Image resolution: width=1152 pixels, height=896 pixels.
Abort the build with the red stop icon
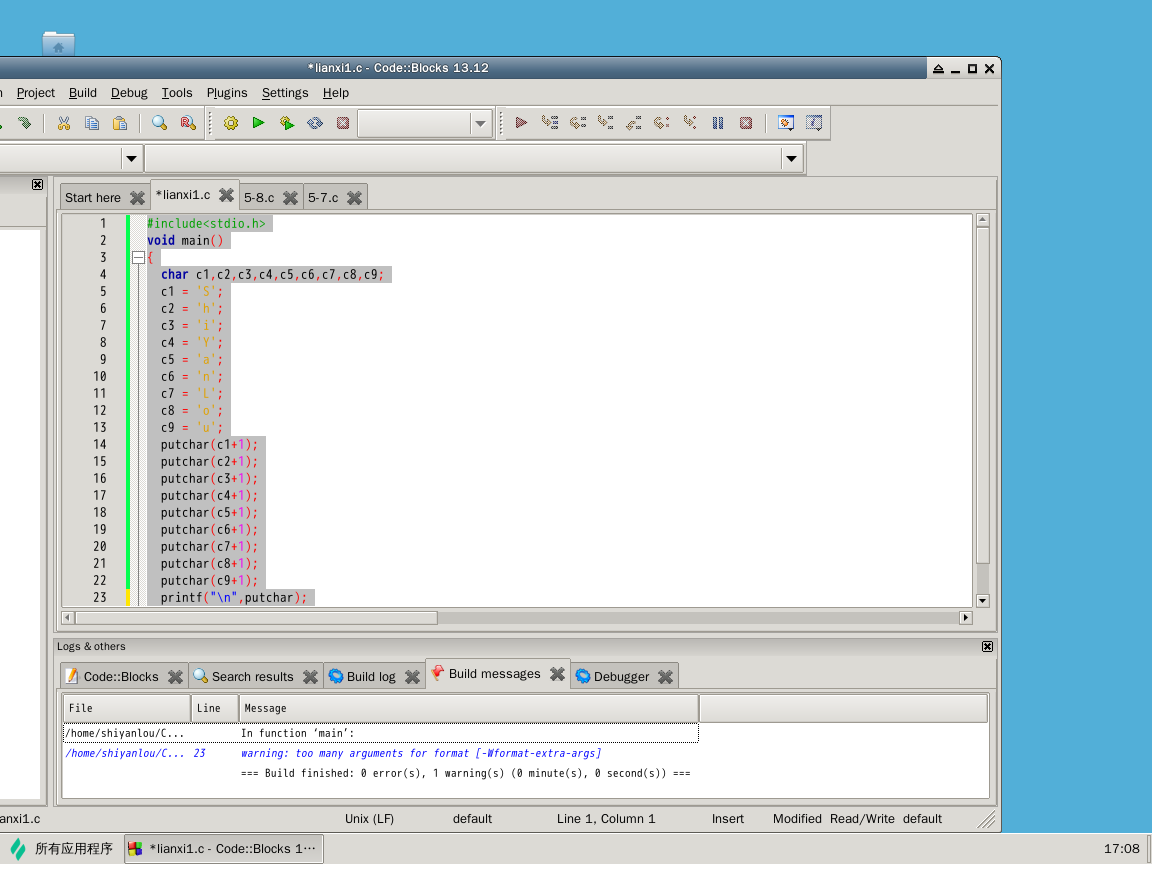point(343,123)
